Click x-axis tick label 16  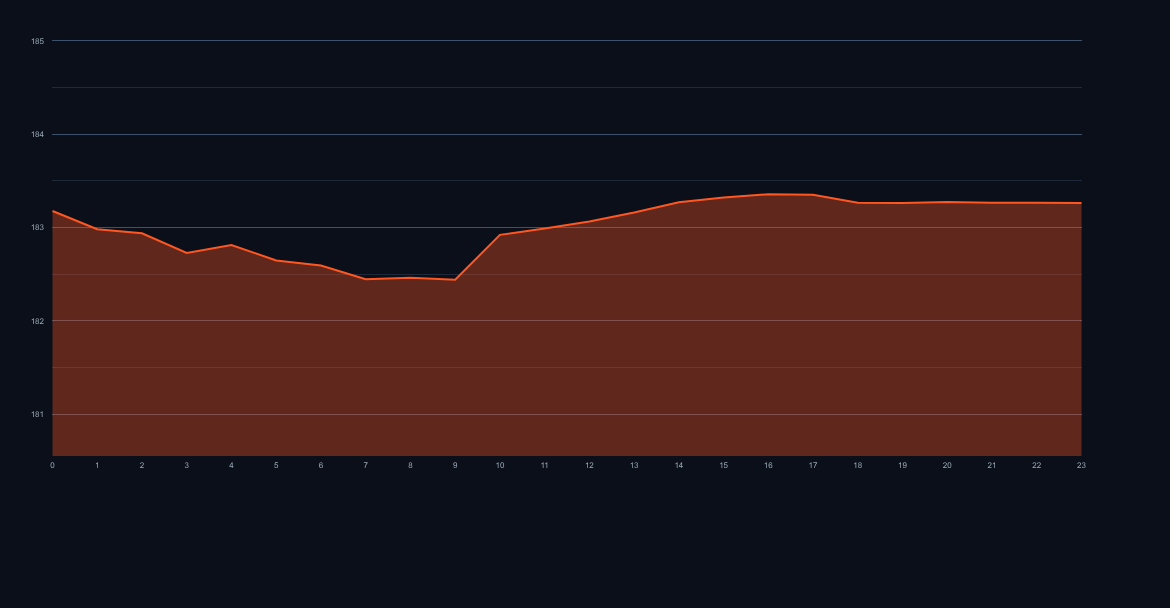pos(769,466)
